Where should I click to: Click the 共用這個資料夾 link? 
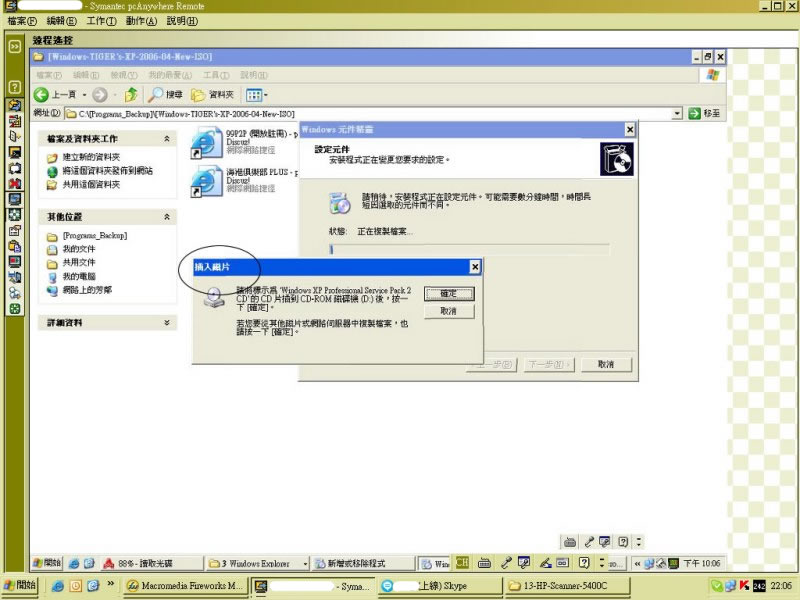(x=91, y=185)
